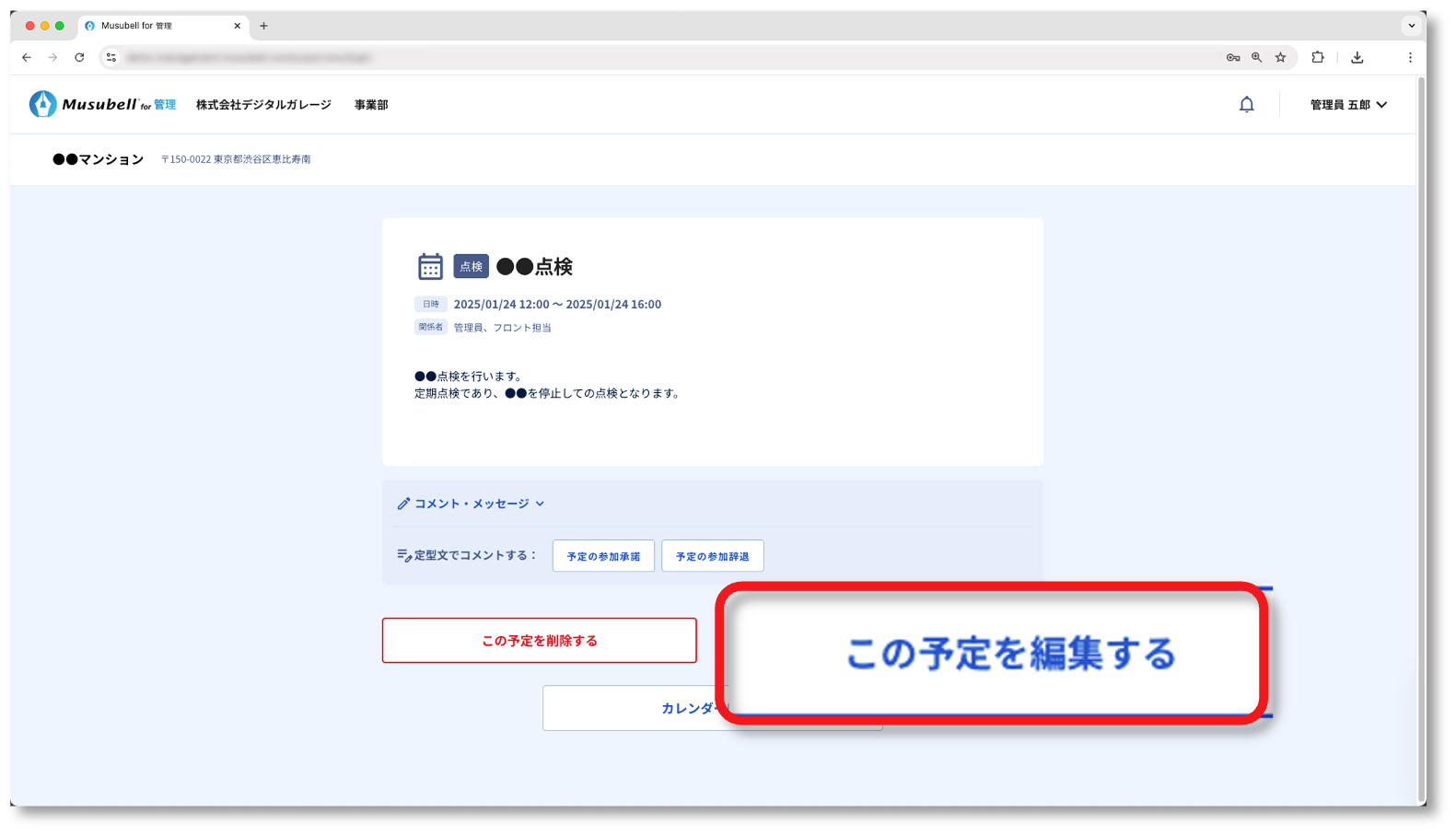This screenshot has height=835, width=1456.
Task: Click the この予定を編集する button
Action: [1009, 654]
